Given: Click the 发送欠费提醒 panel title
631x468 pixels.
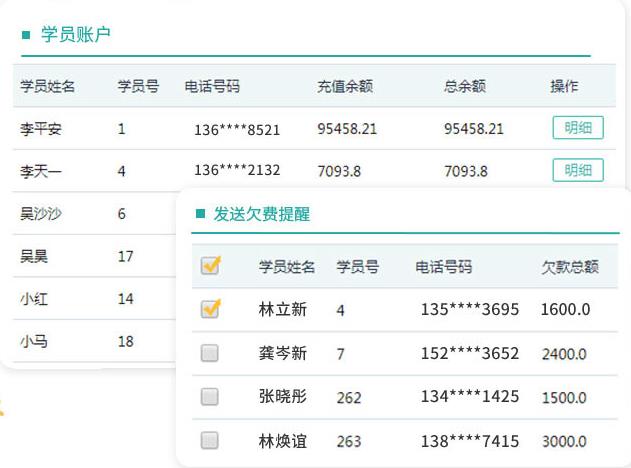Looking at the screenshot, I should 262,214.
